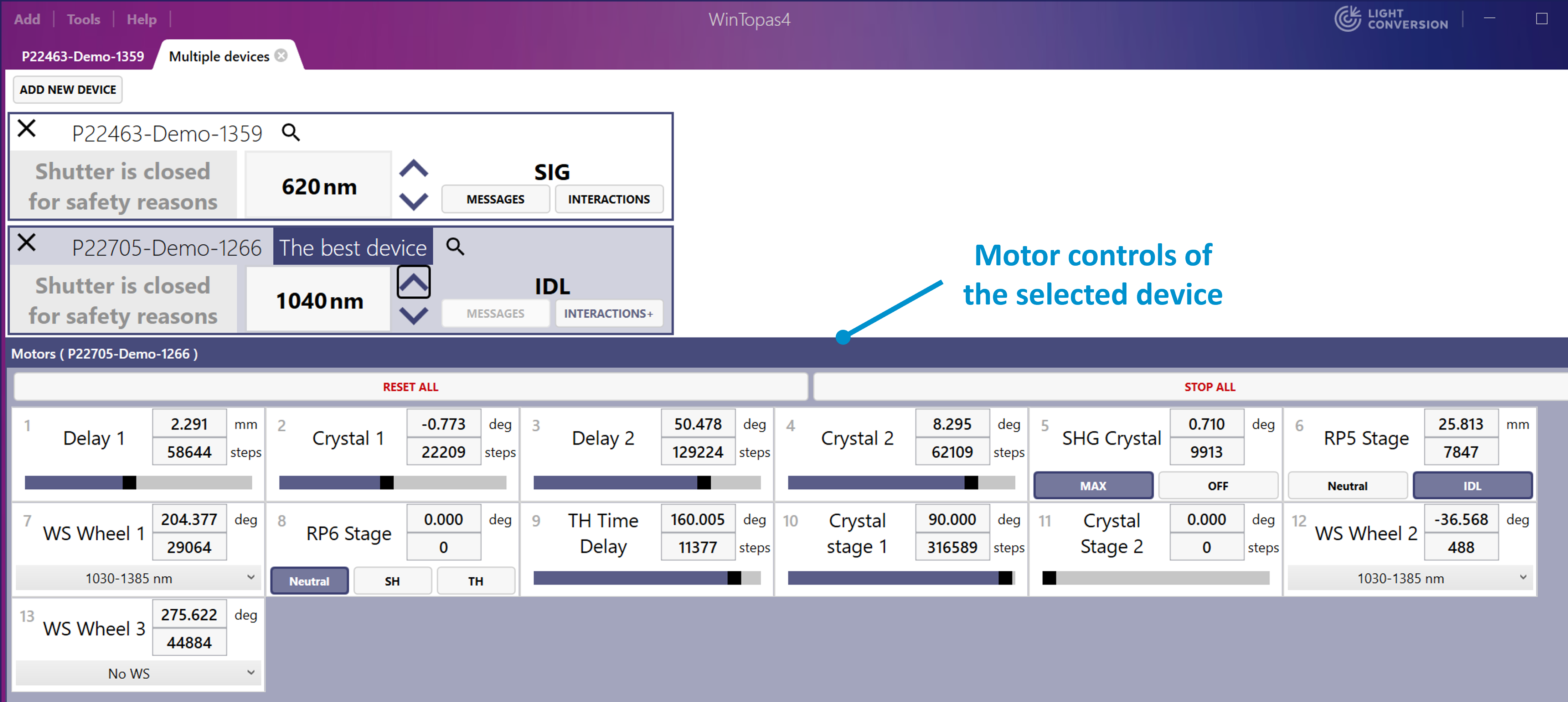Click the Delay 2 position slider
Viewport: 1568px width, 702px height.
[647, 482]
